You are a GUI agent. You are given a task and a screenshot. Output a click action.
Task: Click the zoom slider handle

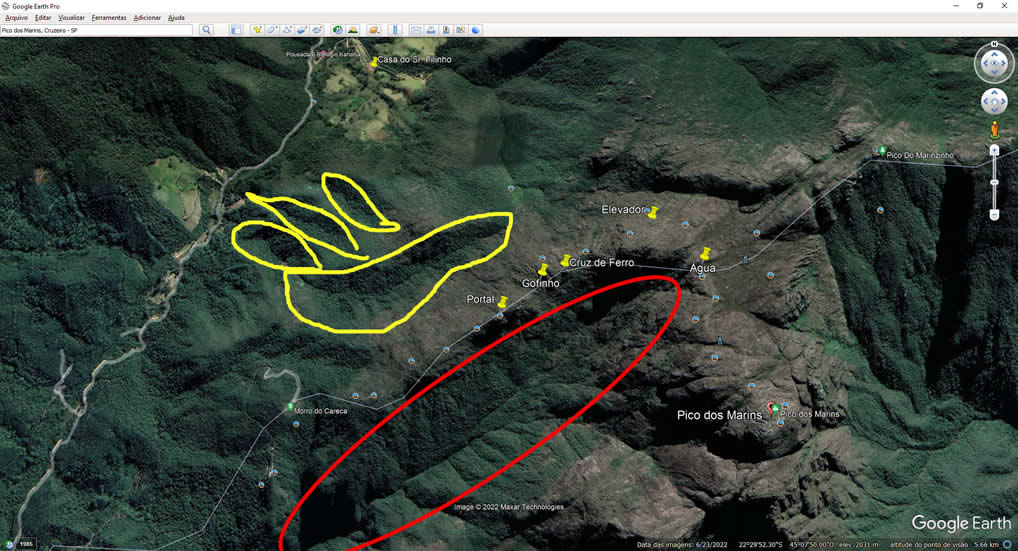tap(994, 183)
